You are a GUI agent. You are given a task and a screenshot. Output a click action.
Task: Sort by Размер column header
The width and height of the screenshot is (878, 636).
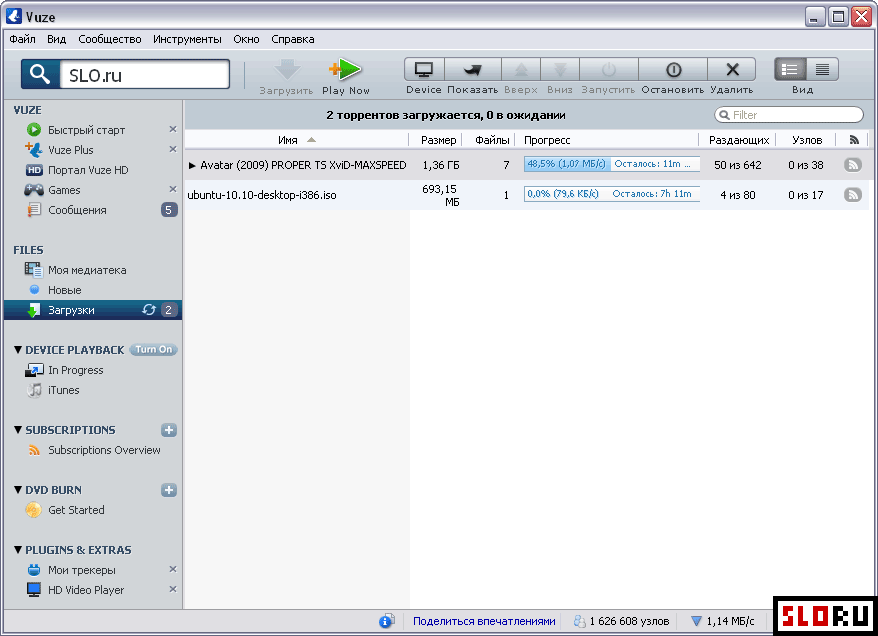click(438, 140)
